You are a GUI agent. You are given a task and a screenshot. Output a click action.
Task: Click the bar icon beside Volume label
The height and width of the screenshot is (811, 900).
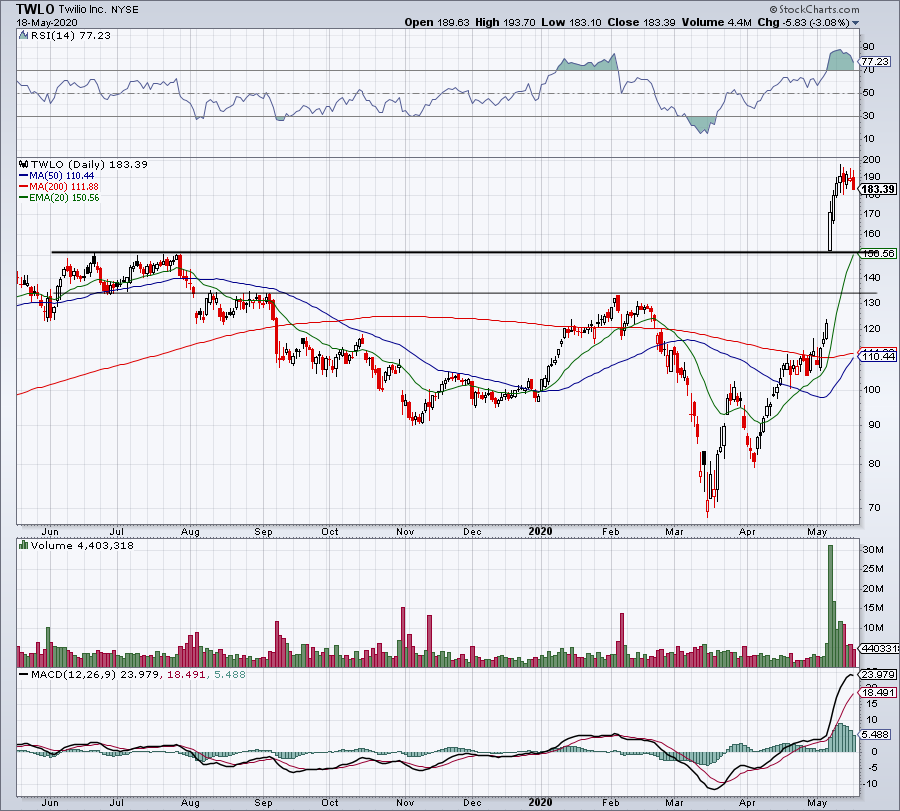pyautogui.click(x=24, y=545)
